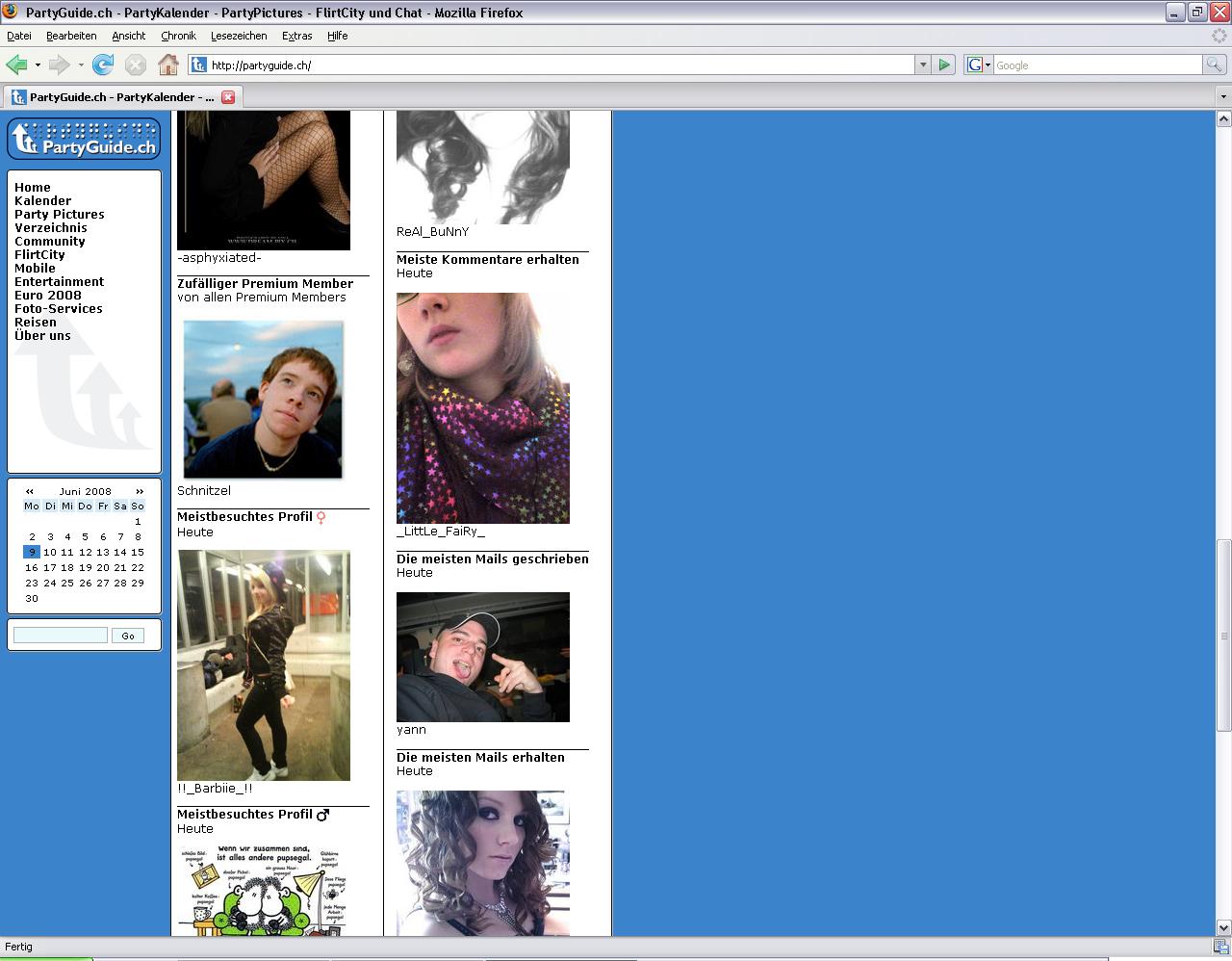1232x961 pixels.
Task: Open the Lesezeichen menu
Action: [239, 36]
